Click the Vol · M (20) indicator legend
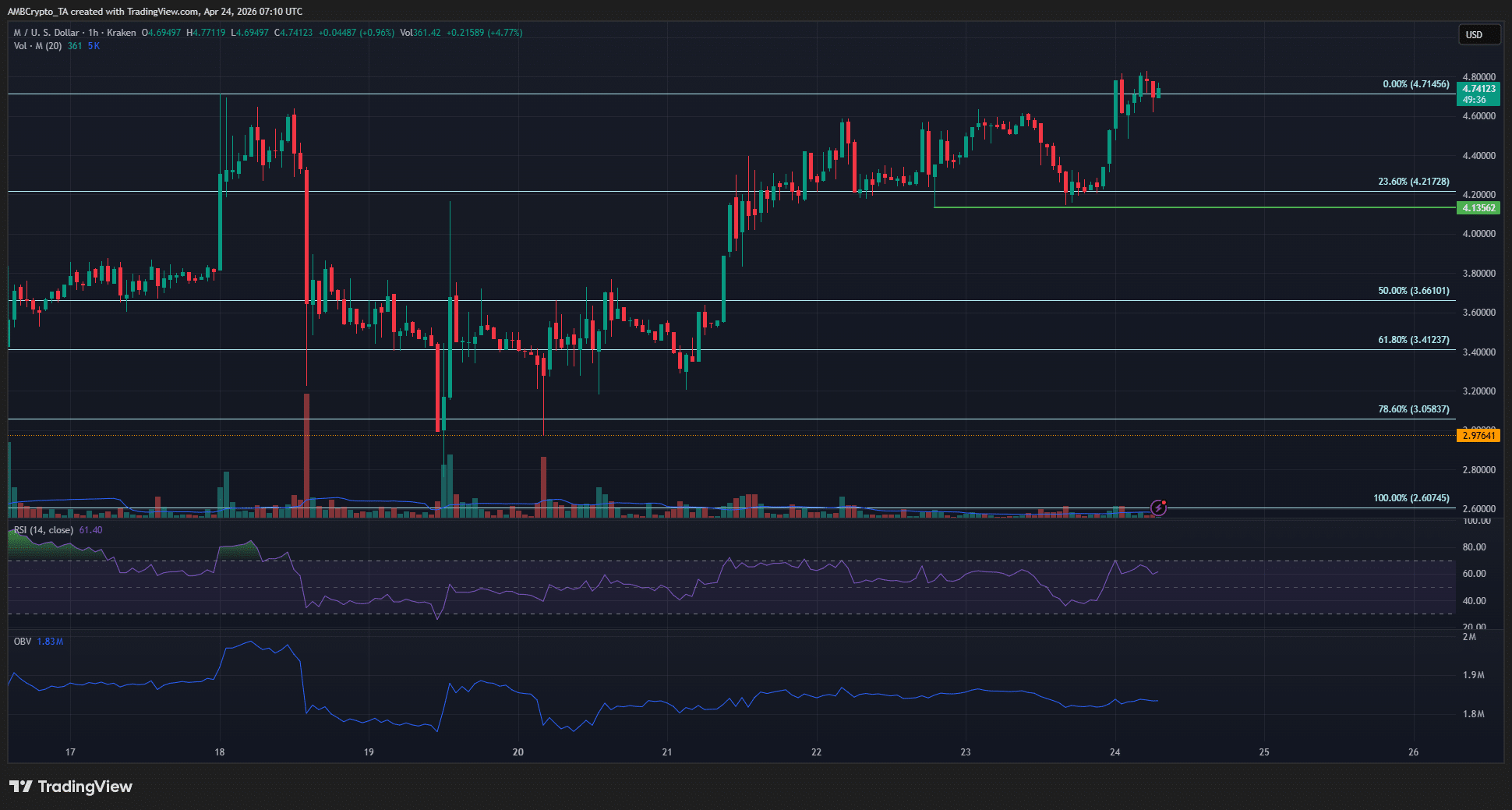 (x=37, y=46)
